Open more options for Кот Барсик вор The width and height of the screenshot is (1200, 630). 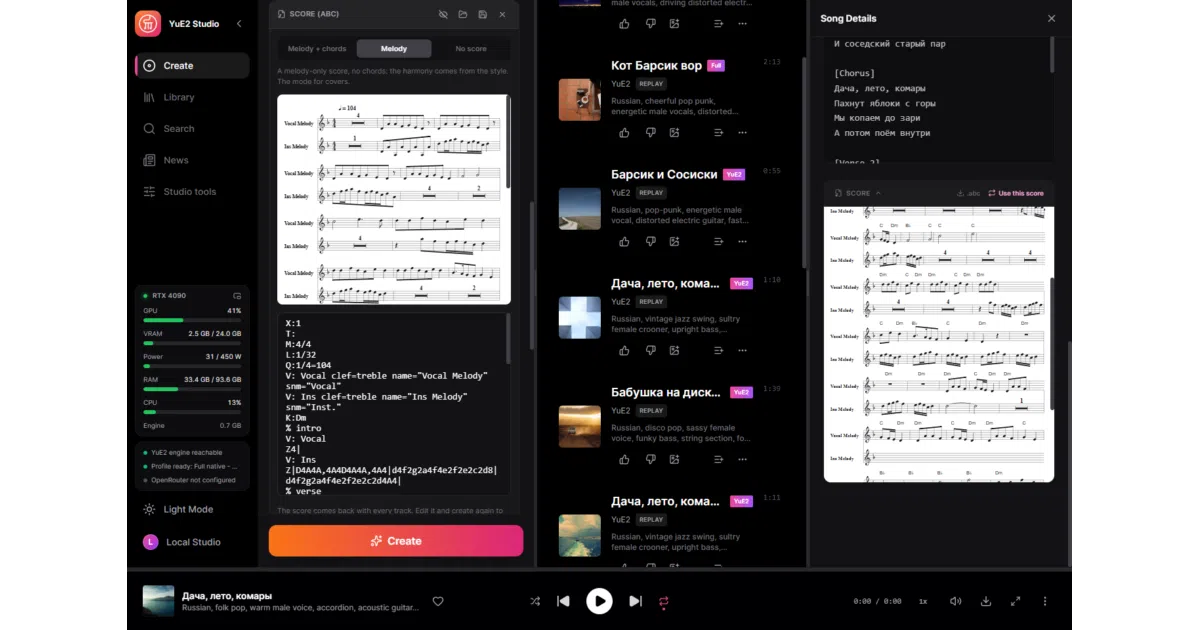[742, 133]
